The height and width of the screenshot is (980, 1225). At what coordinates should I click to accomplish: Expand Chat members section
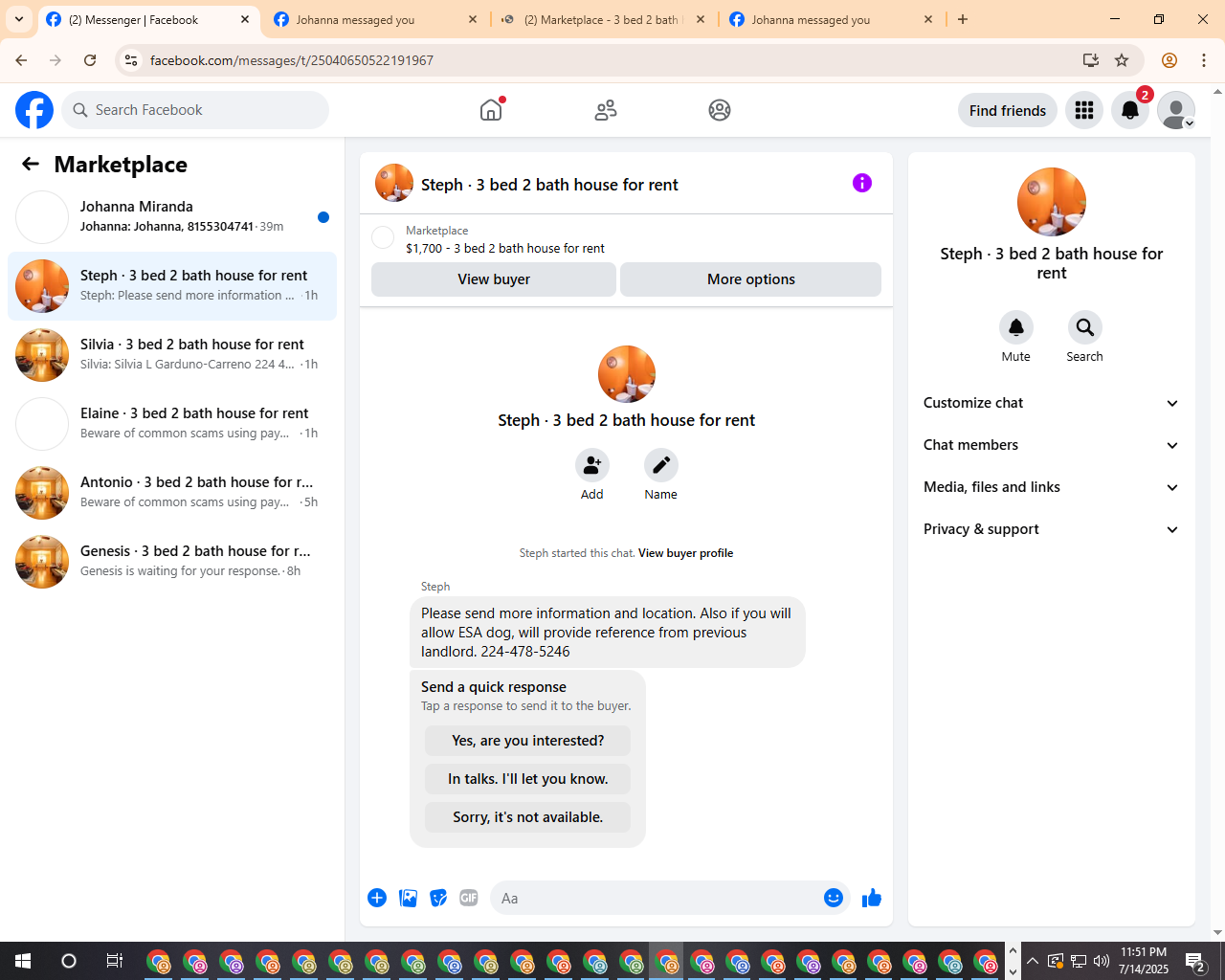click(x=1051, y=445)
